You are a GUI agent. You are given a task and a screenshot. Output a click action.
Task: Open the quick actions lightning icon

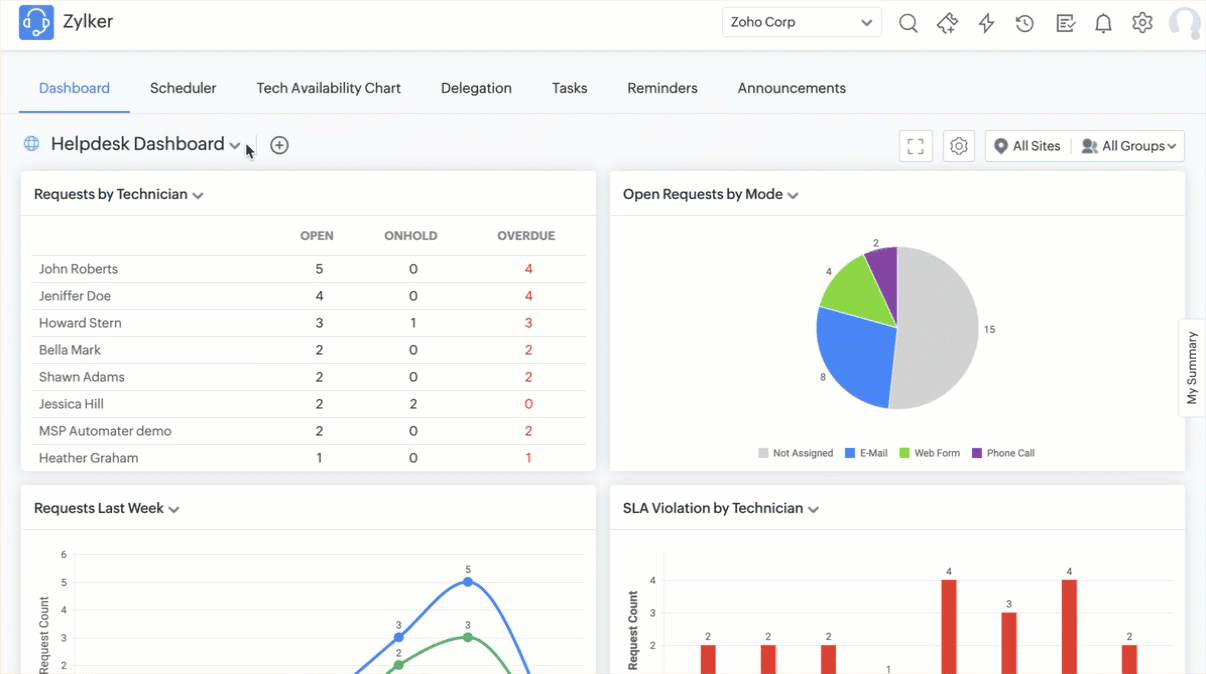(986, 23)
